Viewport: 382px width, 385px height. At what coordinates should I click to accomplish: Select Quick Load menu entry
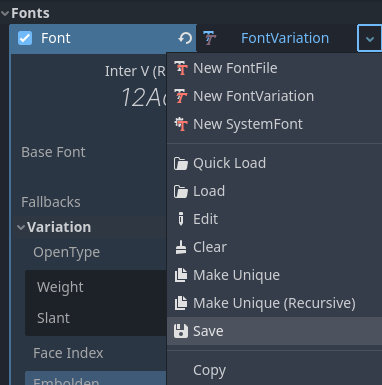pos(274,163)
